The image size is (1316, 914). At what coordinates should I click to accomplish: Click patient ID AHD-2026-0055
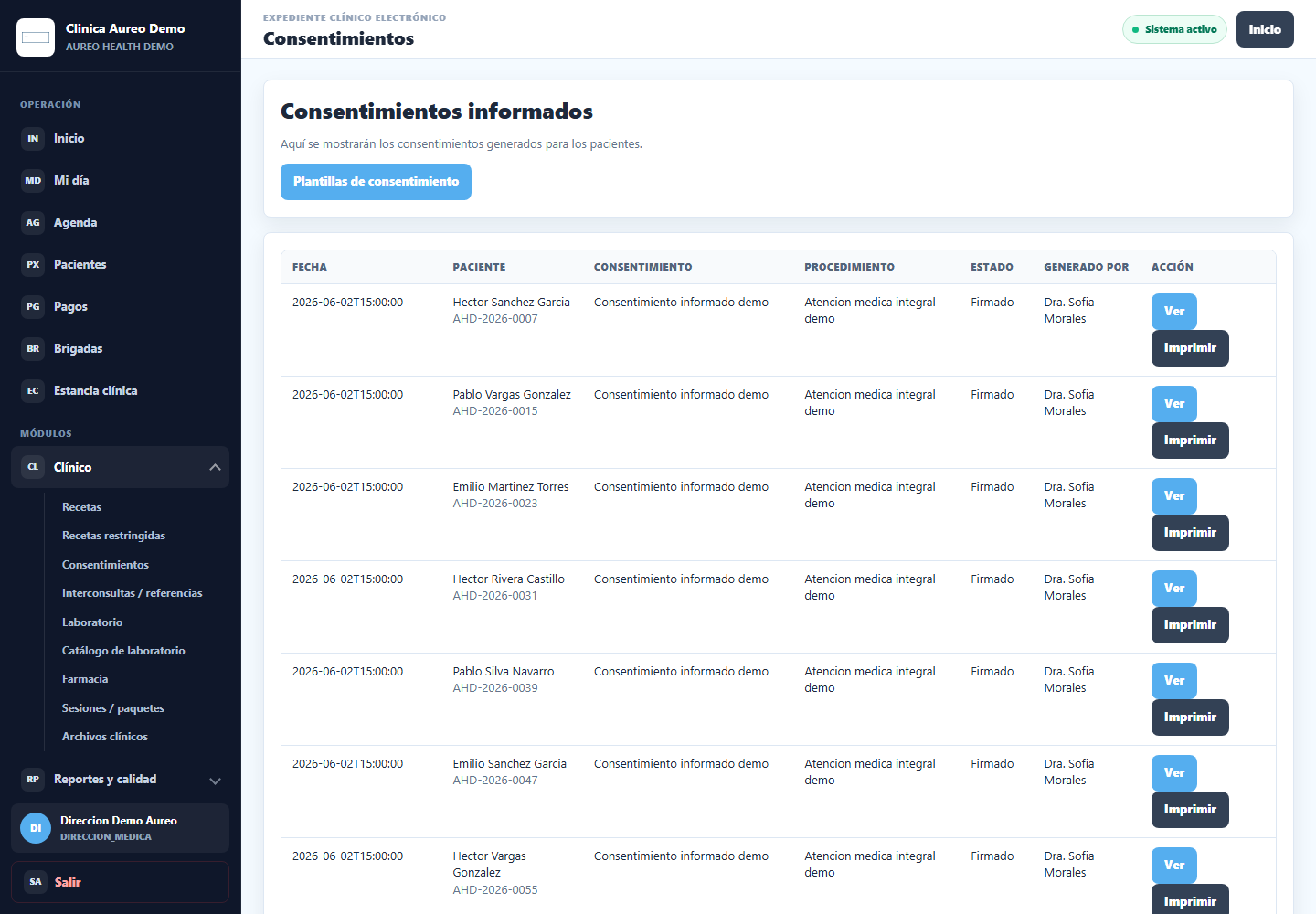coord(495,890)
